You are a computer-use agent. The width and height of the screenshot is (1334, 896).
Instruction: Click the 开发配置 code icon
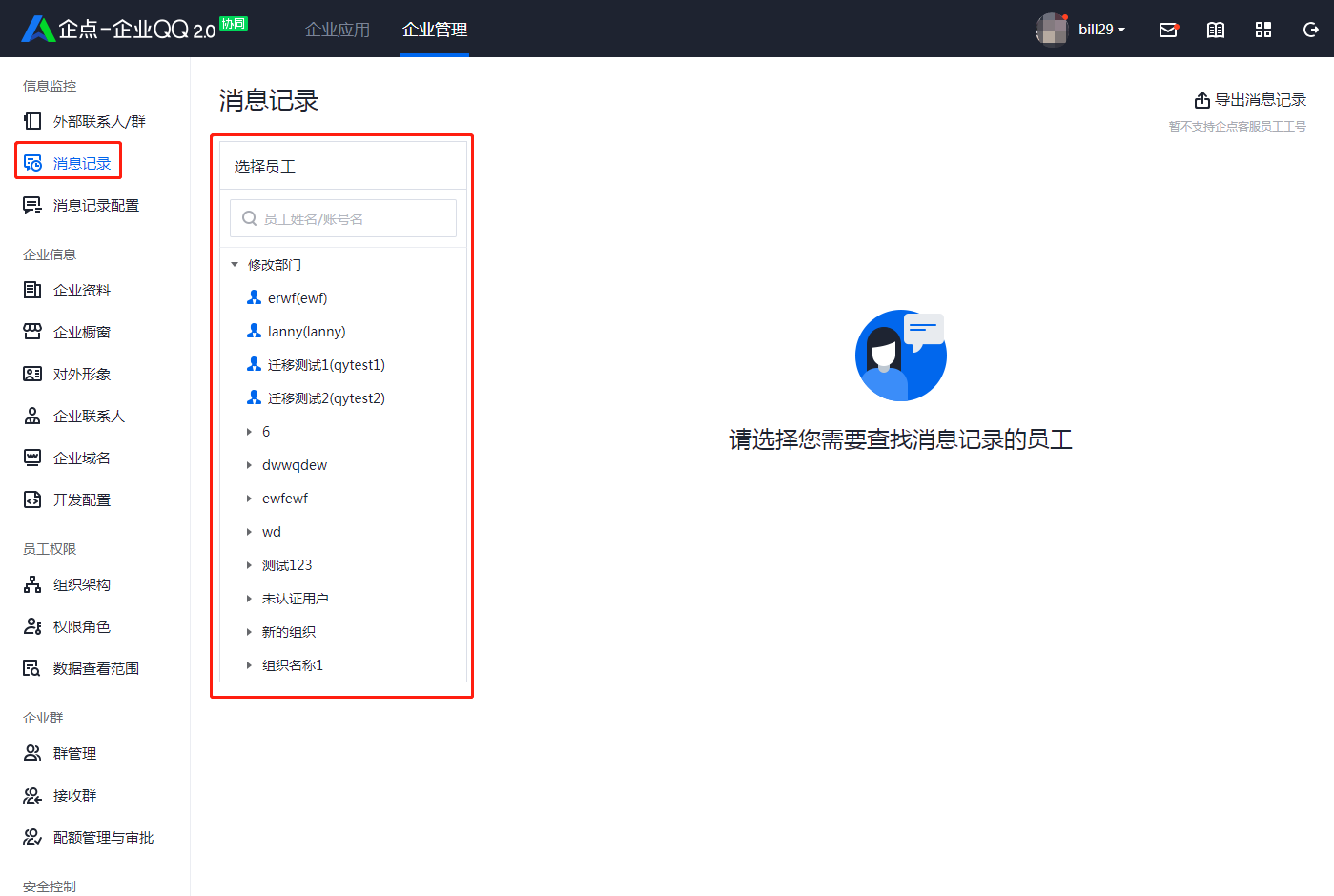pyautogui.click(x=32, y=499)
